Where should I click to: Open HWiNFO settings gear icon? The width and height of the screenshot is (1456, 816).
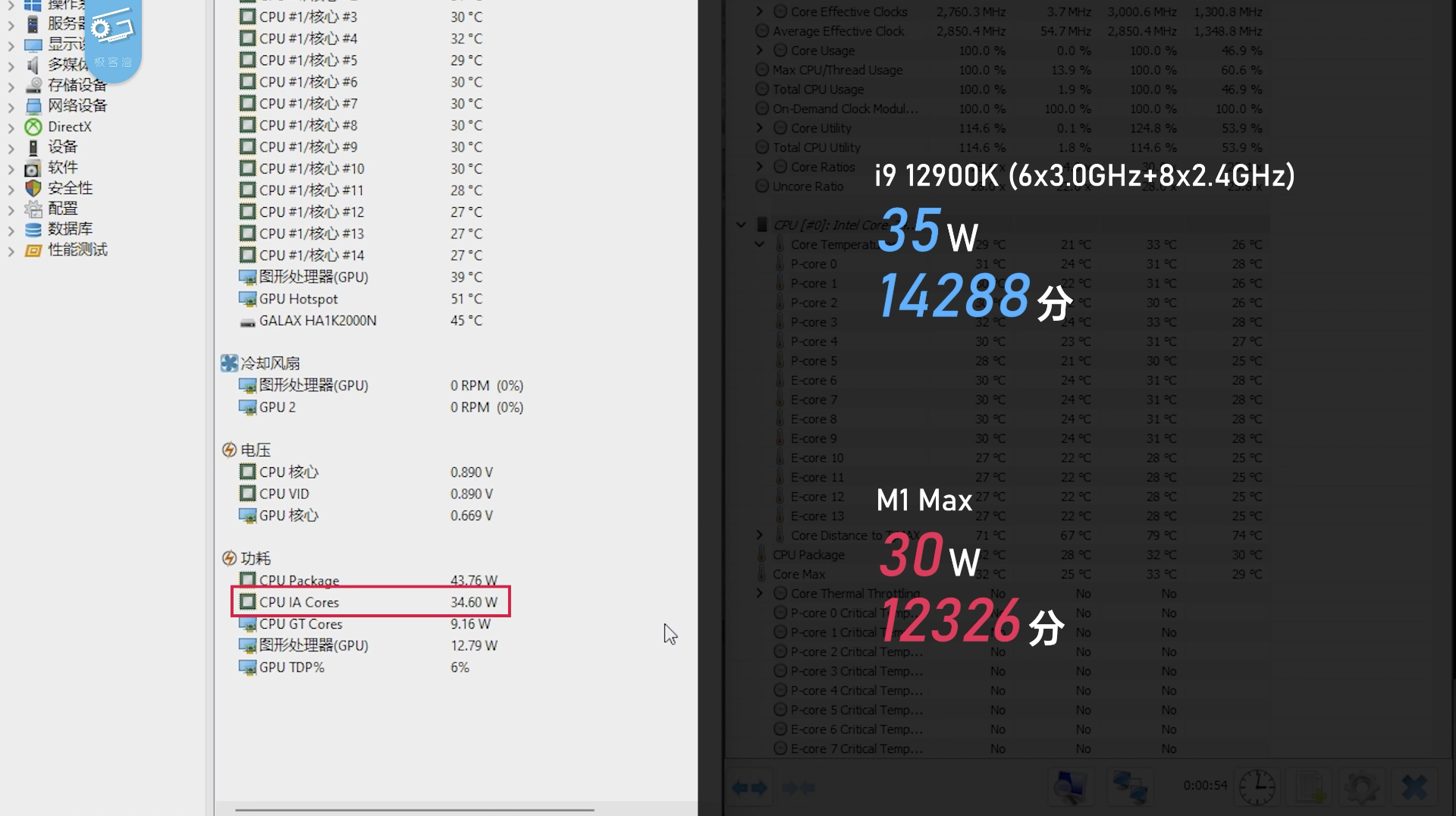pos(1362,787)
